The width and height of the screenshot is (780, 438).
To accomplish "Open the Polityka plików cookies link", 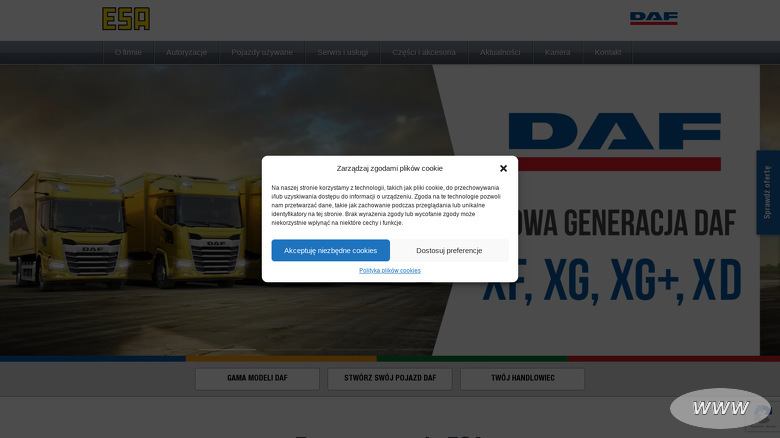I will (390, 271).
